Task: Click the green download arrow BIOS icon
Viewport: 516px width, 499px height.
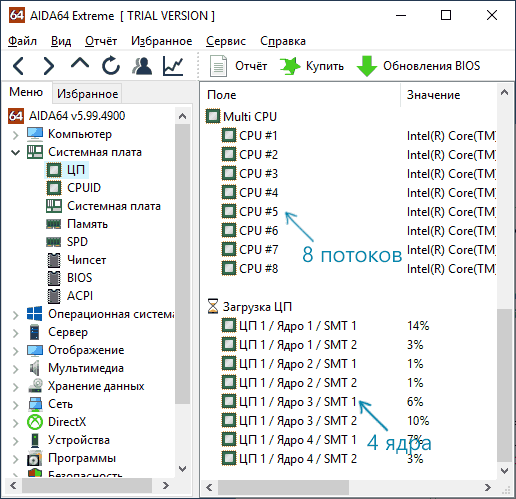Action: click(x=367, y=66)
